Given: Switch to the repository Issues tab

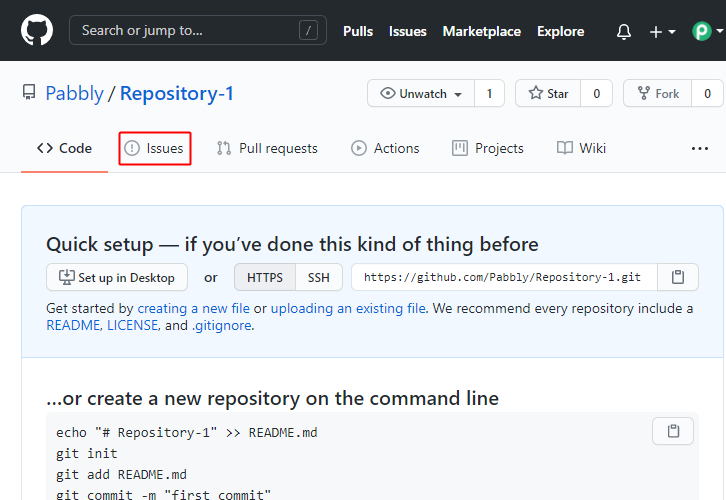Looking at the screenshot, I should click(155, 148).
